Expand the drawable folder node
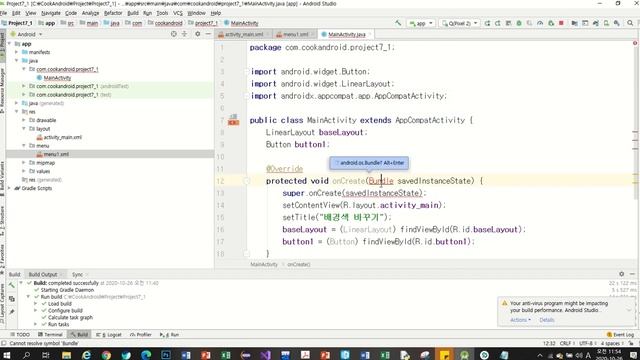Screen dimensions: 640x360 click(x=24, y=120)
